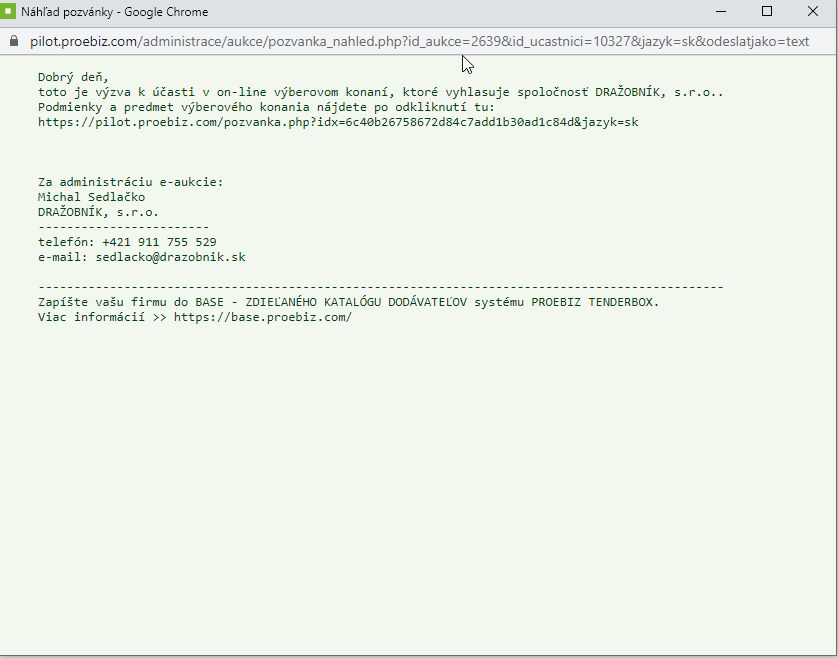Click the lock icon in the address bar

point(12,41)
